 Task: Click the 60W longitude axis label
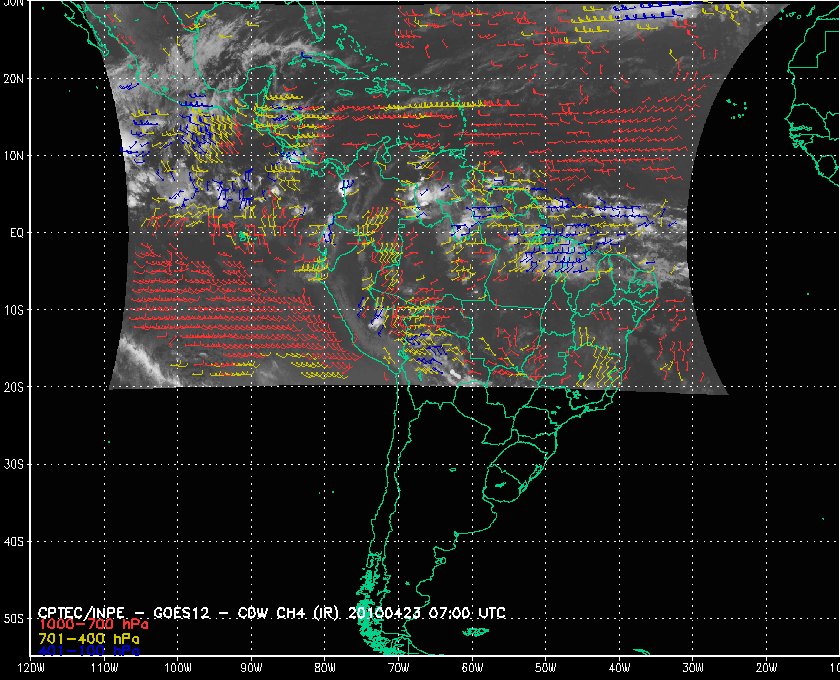471,668
